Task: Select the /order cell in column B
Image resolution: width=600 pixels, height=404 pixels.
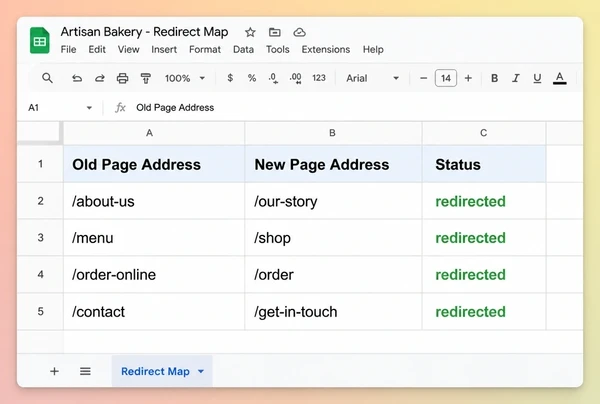Action: pyautogui.click(x=333, y=274)
